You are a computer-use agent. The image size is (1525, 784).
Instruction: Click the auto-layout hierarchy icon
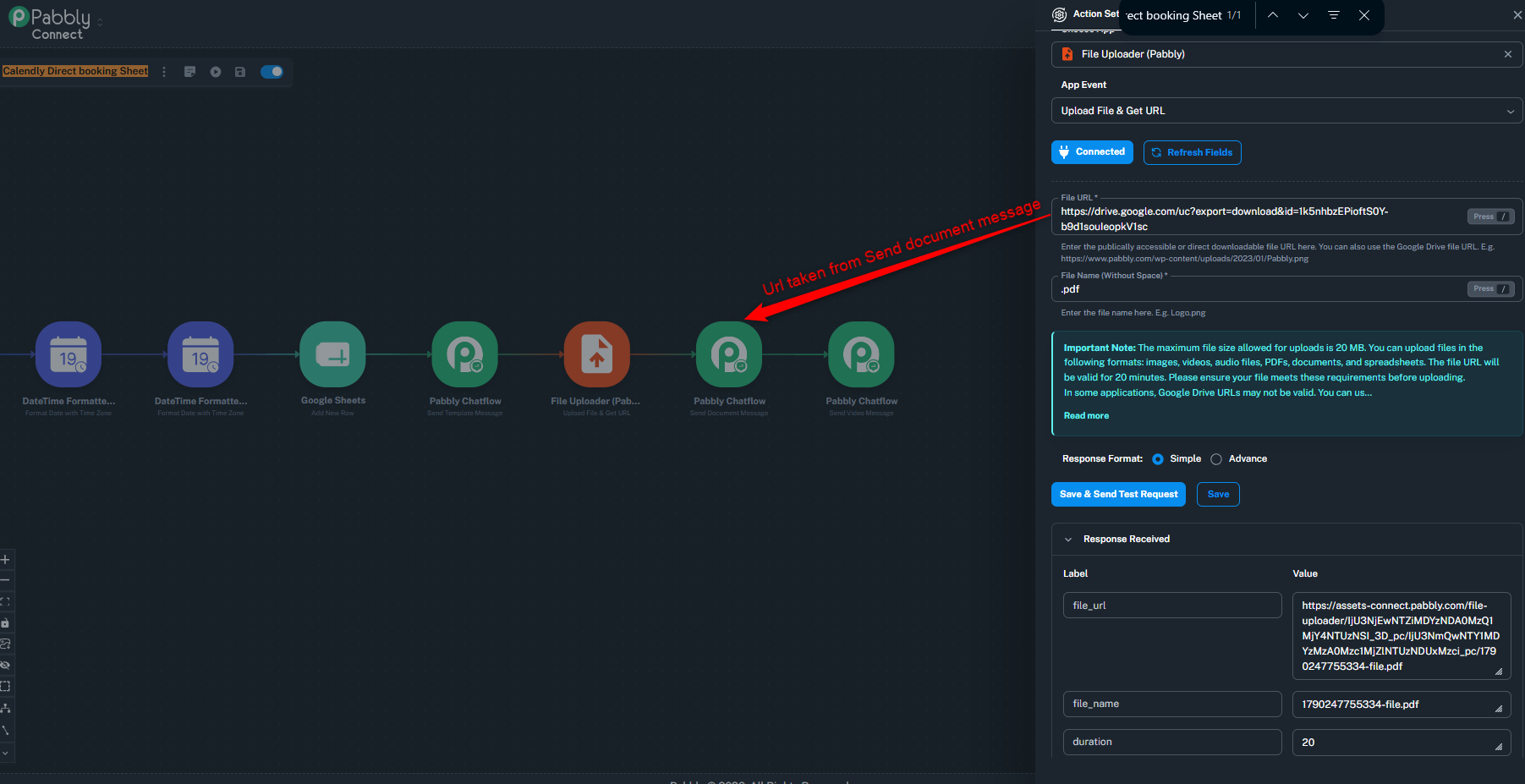point(5,709)
